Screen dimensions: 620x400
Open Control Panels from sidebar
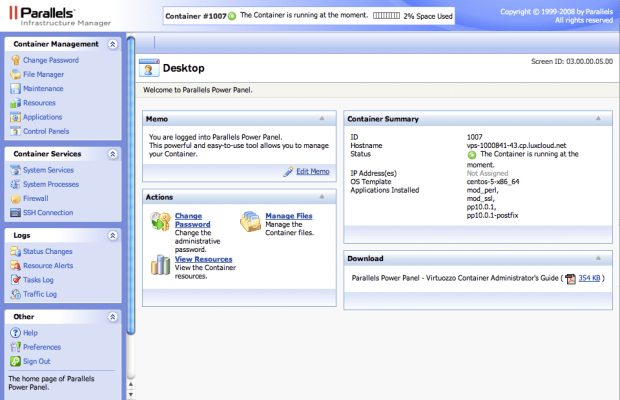click(46, 131)
